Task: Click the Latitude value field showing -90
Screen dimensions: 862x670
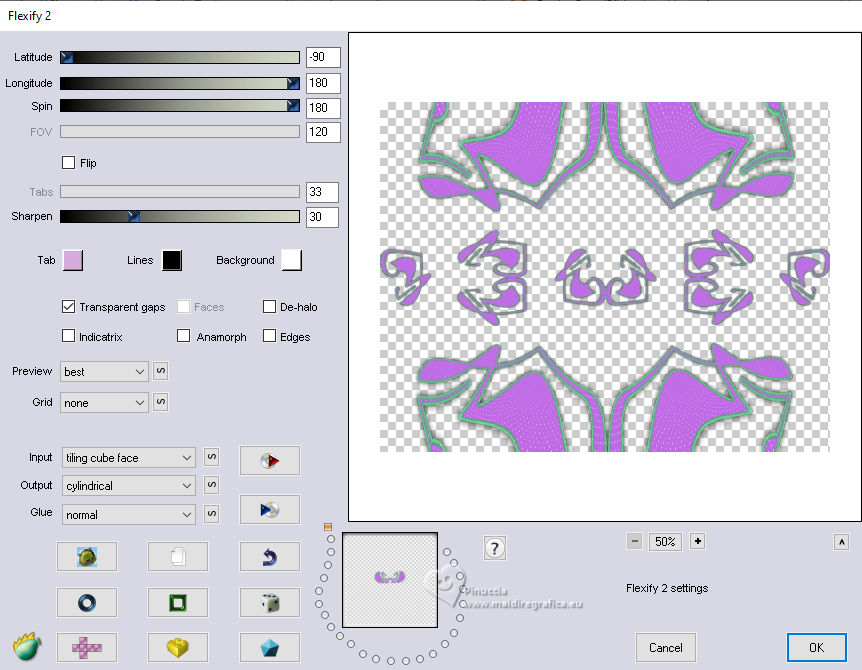Action: [323, 57]
